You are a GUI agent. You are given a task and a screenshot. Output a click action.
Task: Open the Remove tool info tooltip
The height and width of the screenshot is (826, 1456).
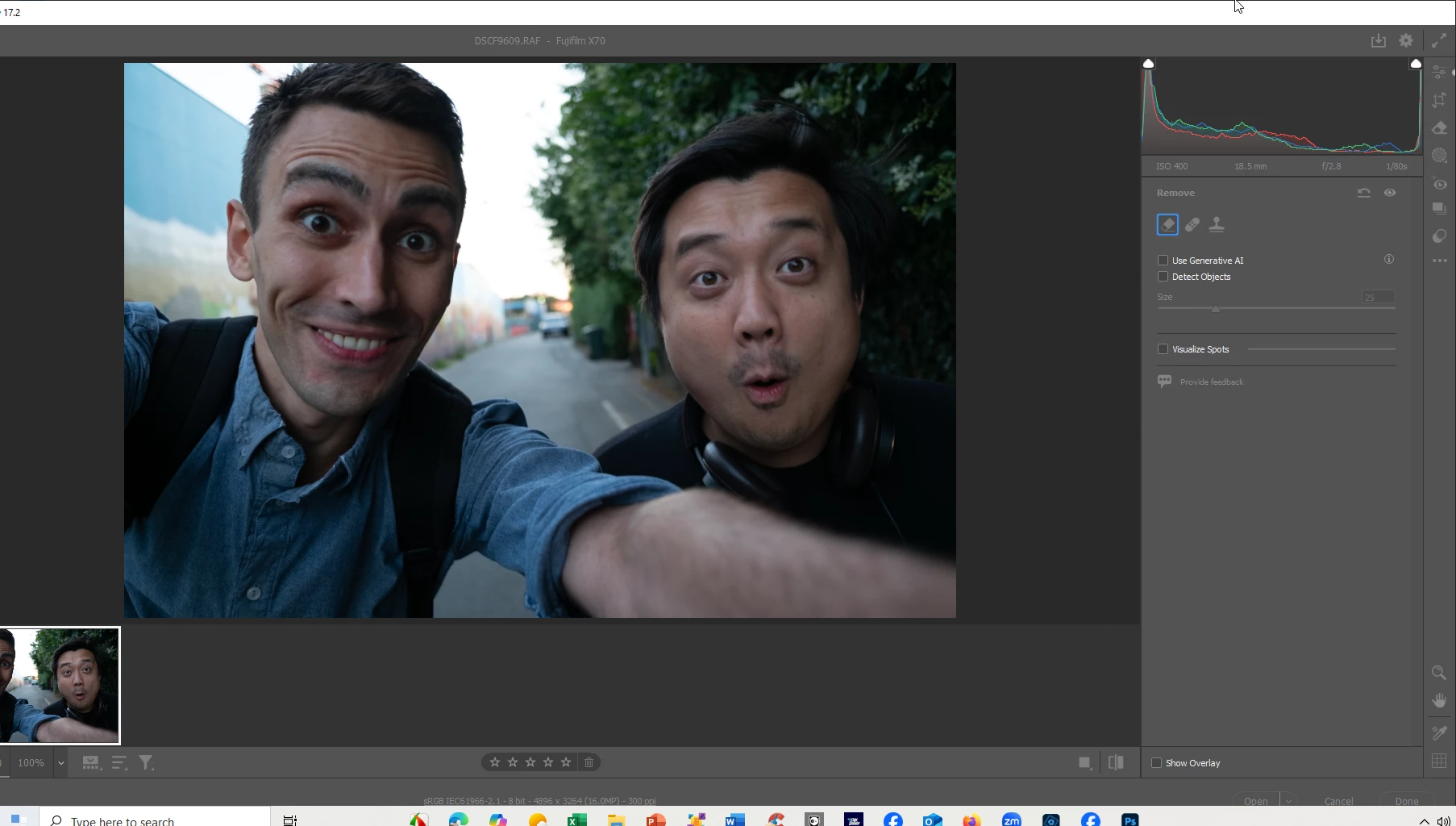(1389, 259)
